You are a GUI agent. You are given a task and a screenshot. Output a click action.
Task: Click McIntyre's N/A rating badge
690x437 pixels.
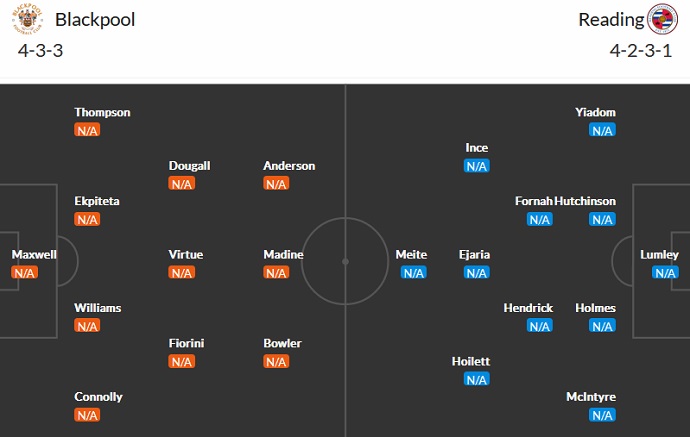click(602, 414)
